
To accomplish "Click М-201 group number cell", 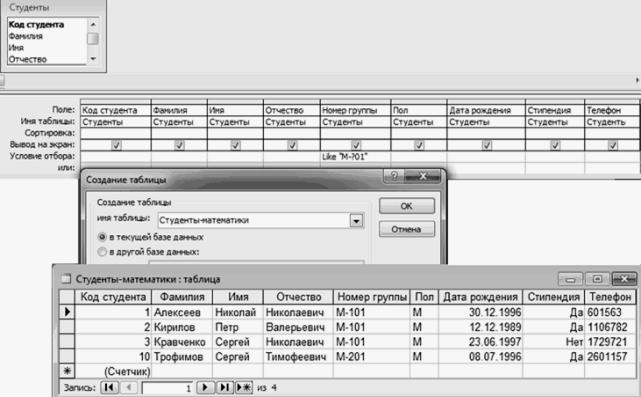I will 372,357.
